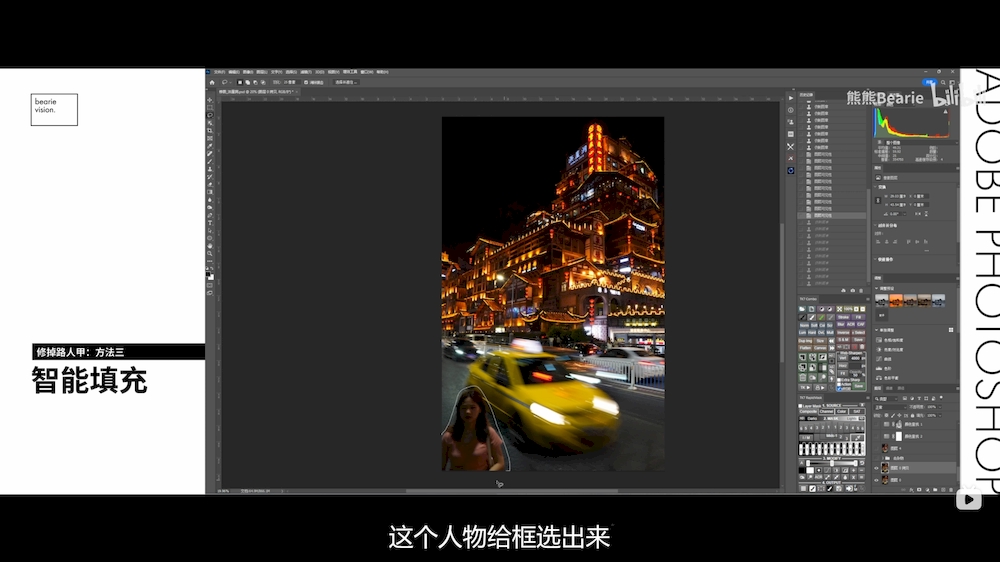Click the search magnifier icon at top right

click(943, 82)
